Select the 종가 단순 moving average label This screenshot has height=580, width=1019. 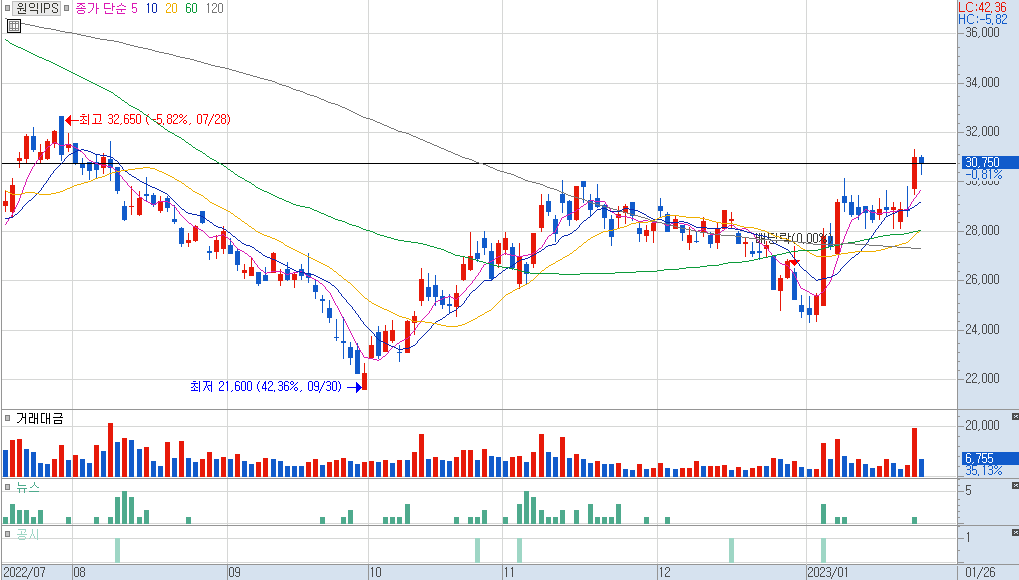[101, 8]
